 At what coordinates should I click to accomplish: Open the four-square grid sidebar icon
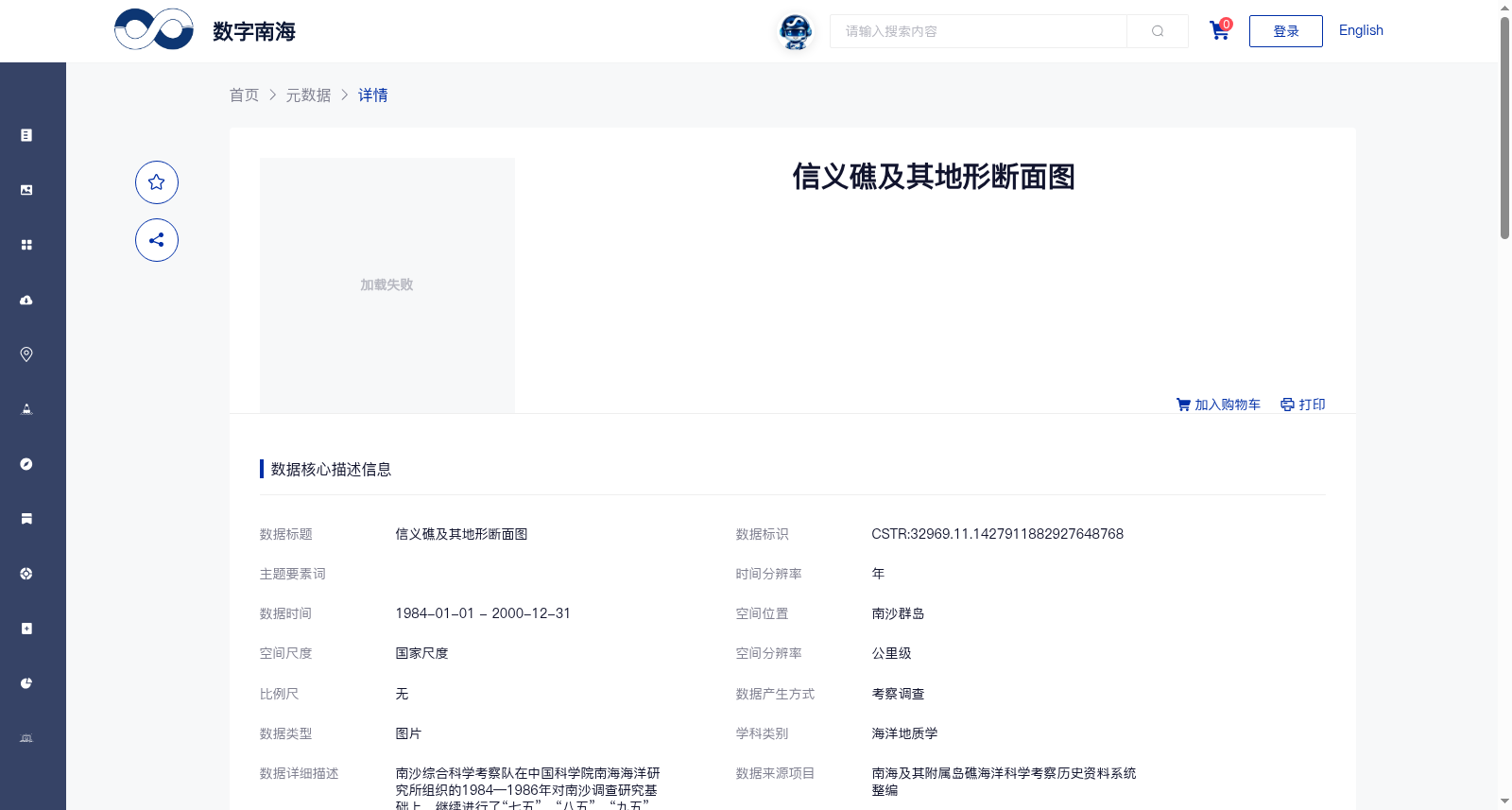click(x=26, y=245)
